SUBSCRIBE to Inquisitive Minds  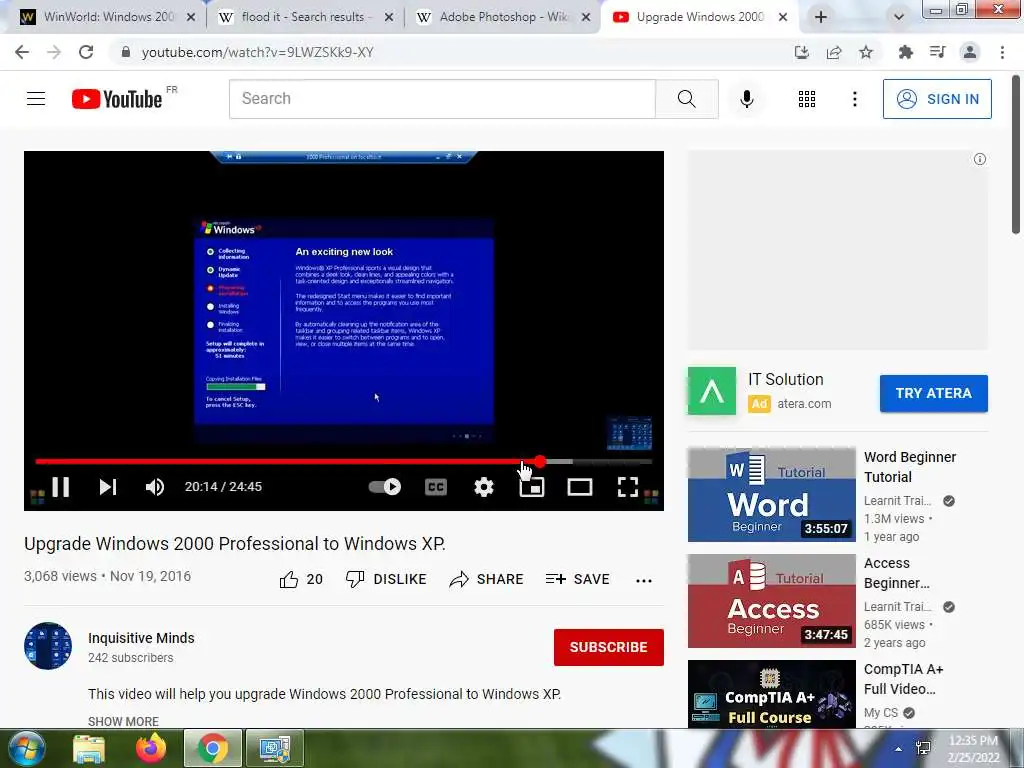[609, 647]
